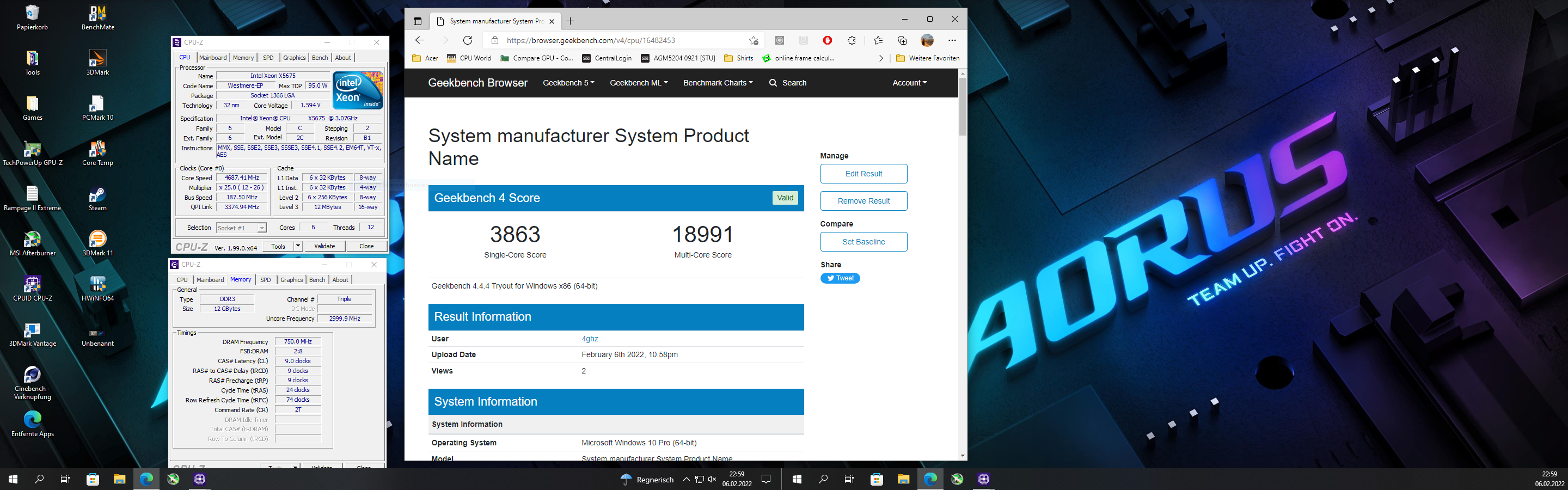The image size is (1568, 490).
Task: Launch the 3DMark 11 desktop icon
Action: tap(98, 243)
